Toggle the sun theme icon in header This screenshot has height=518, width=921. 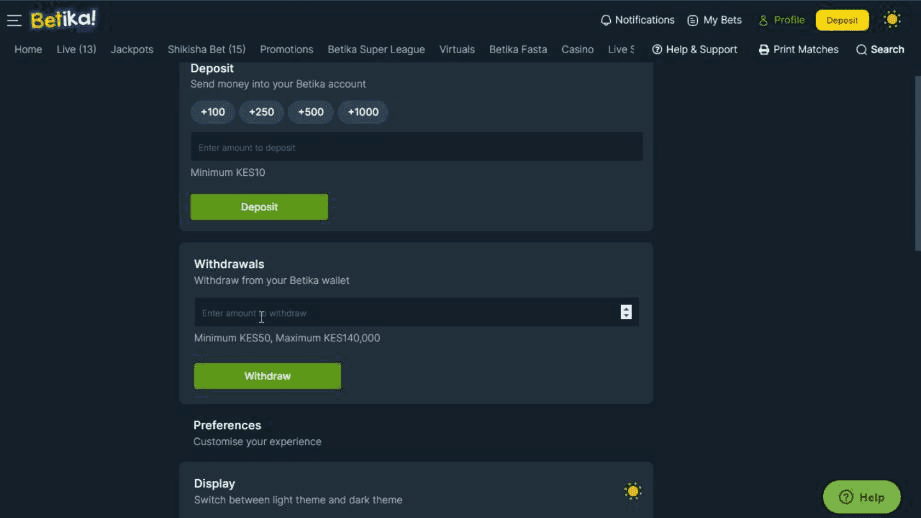coord(892,20)
